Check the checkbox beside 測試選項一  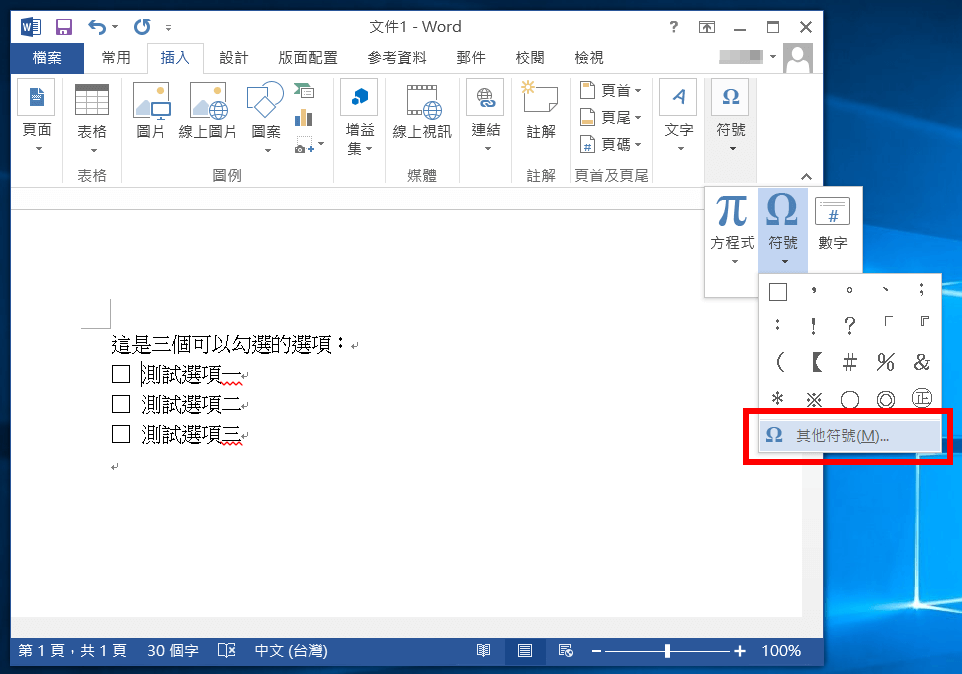120,373
